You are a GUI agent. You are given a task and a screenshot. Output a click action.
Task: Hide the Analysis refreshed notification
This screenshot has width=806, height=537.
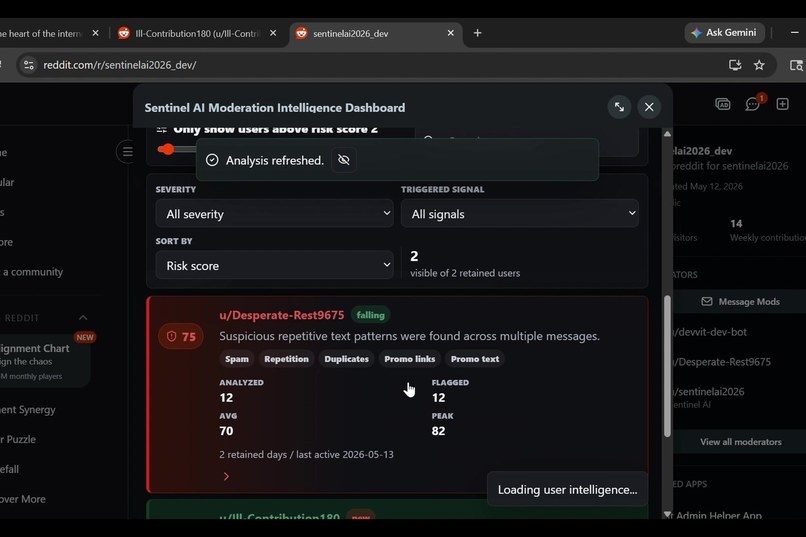point(344,160)
